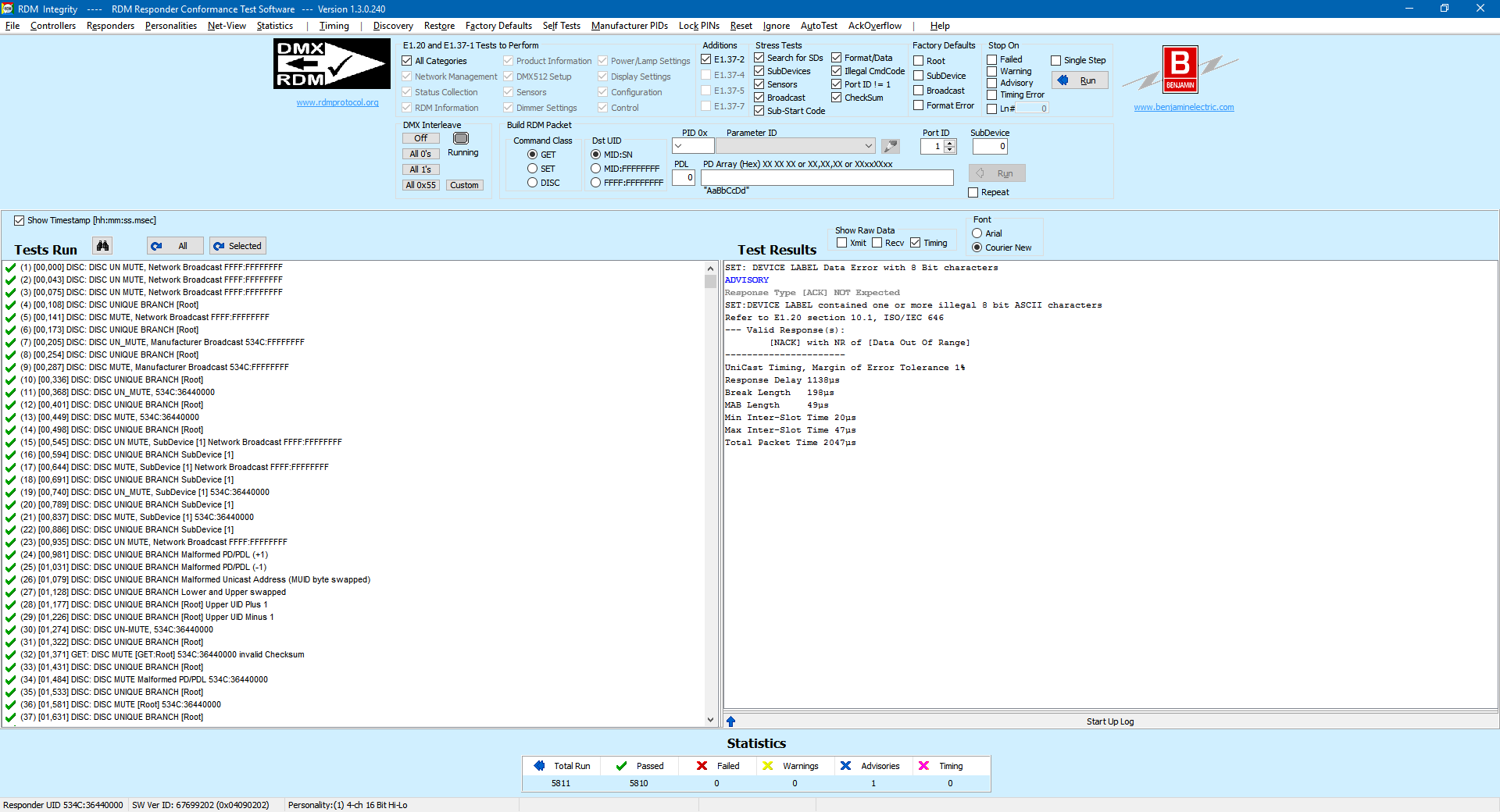Click the blue up arrow under Test Results

pyautogui.click(x=731, y=721)
